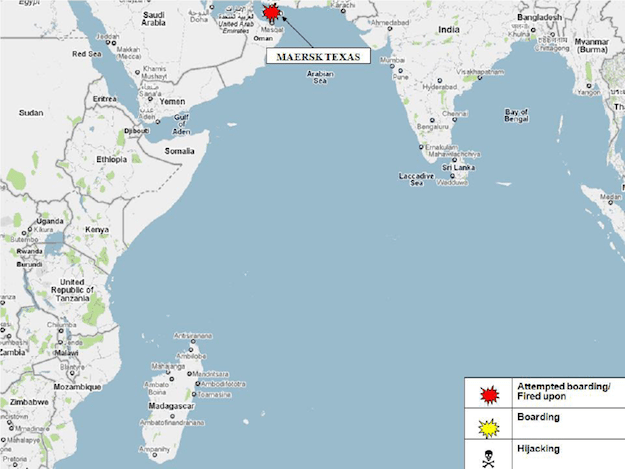Click the Hijacking legend text
625x469 pixels.
click(538, 449)
